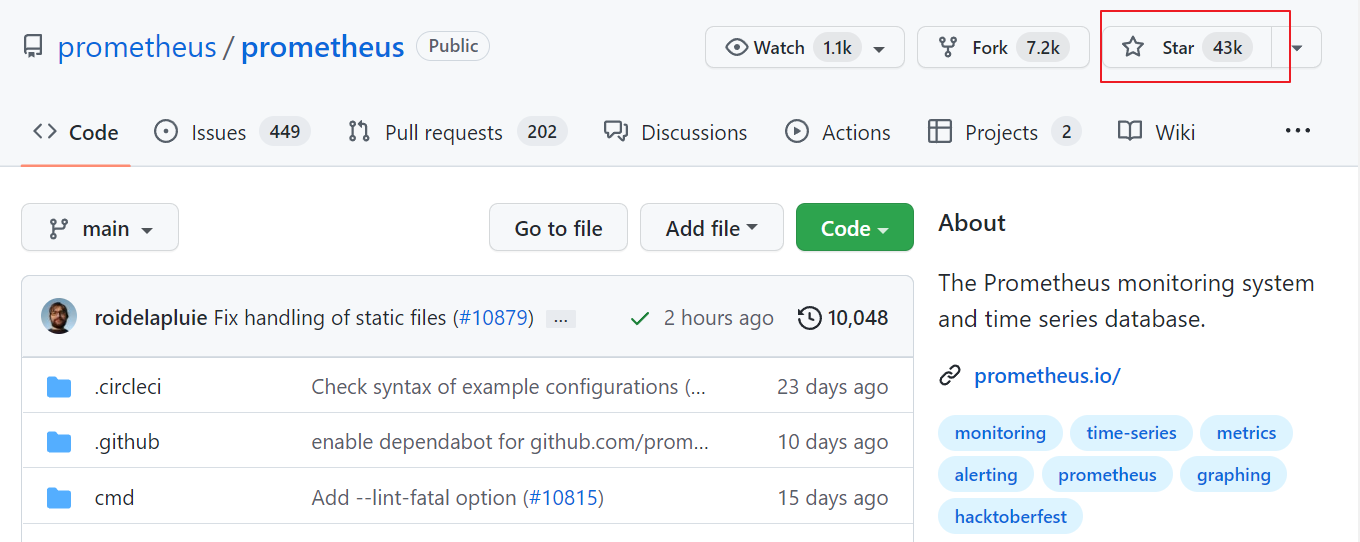The width and height of the screenshot is (1360, 542).
Task: Open the Add --lint-fatal option commit
Action: [414, 498]
